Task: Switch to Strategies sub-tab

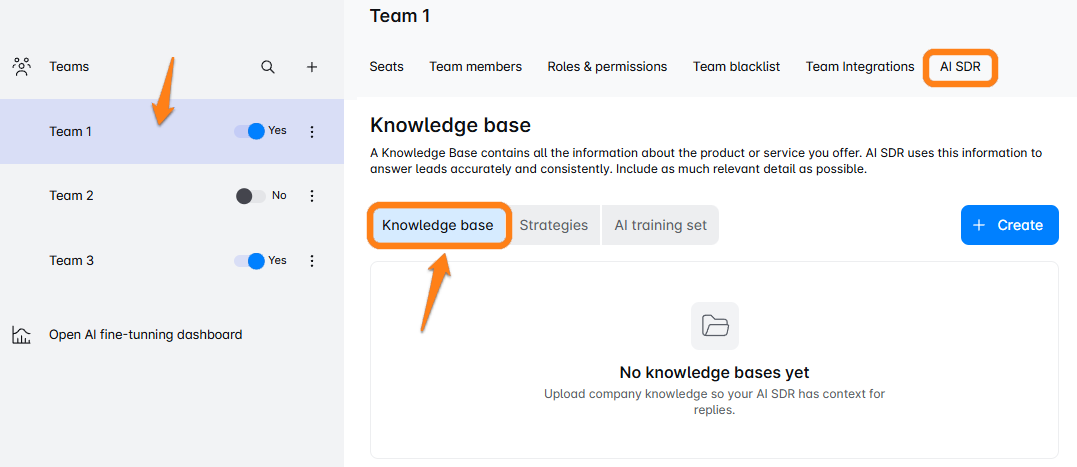Action: click(x=554, y=225)
